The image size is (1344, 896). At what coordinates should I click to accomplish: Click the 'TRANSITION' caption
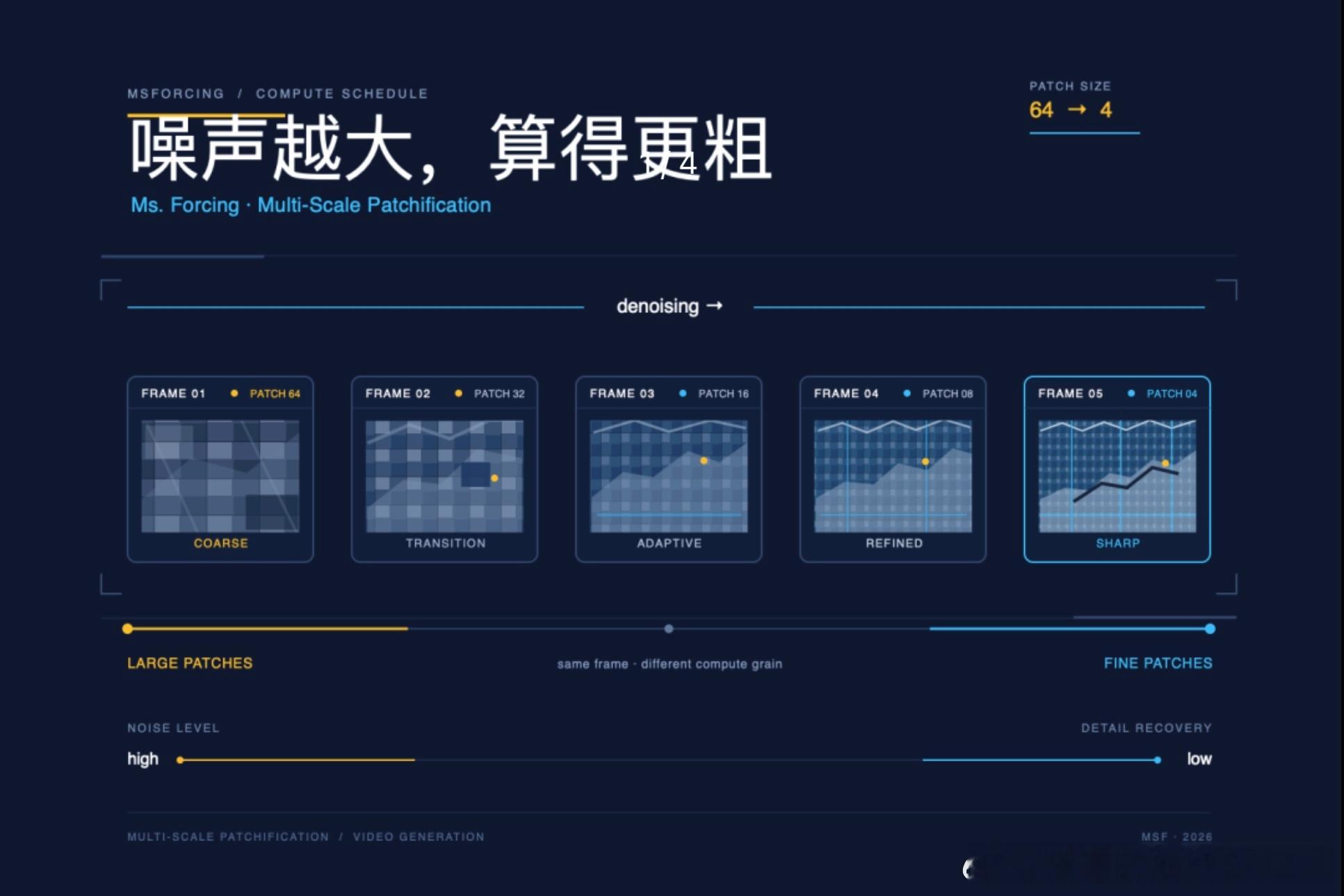pos(446,543)
